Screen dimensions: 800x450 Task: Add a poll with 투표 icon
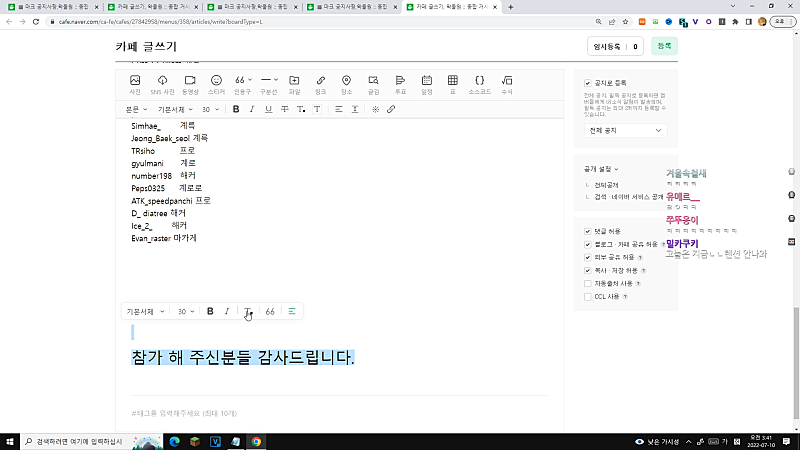[x=400, y=85]
